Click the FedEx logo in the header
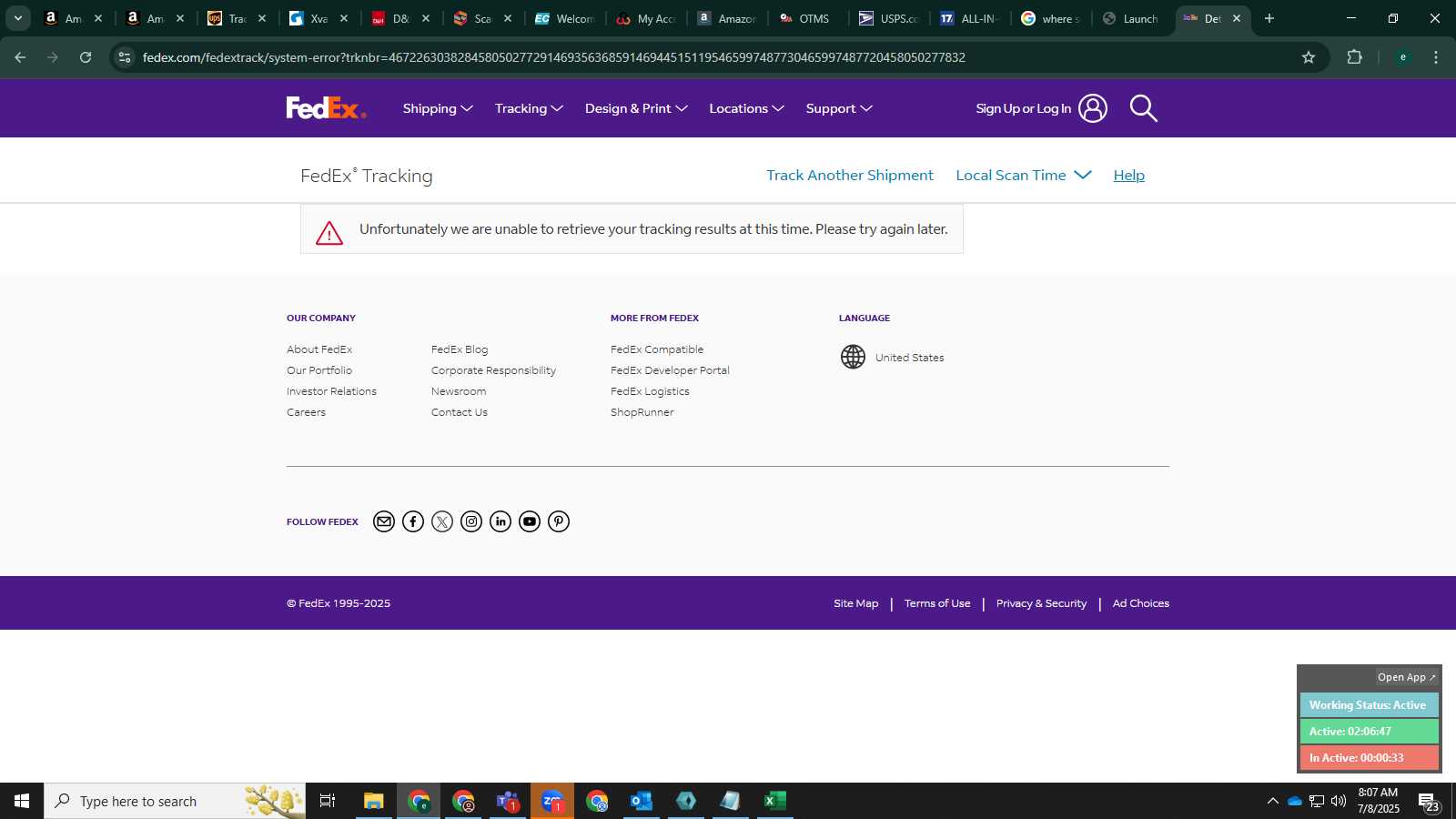Viewport: 1456px width, 819px height. (x=326, y=108)
